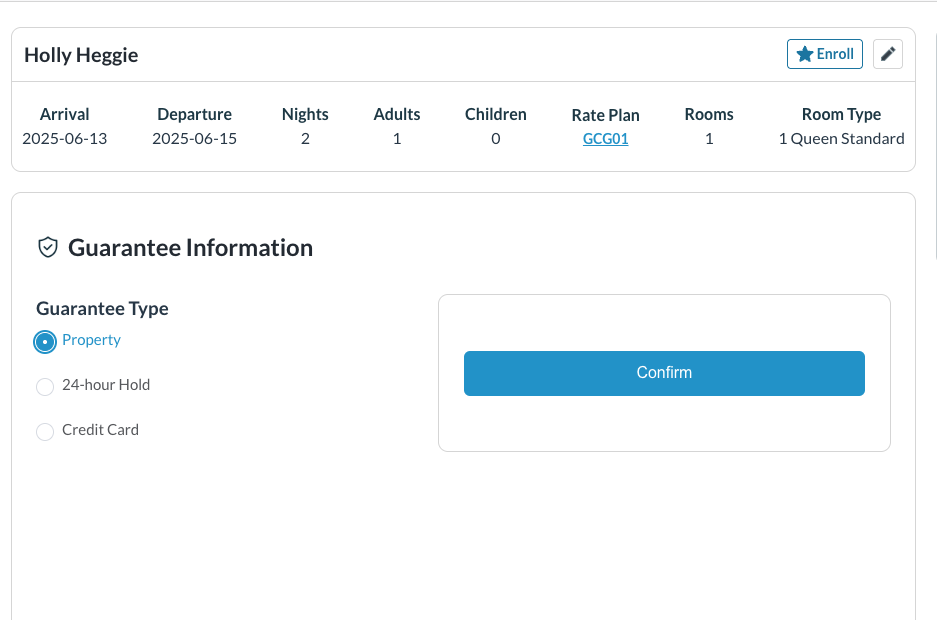Click the Arrival column header
Screen dimensions: 937x620
tap(64, 114)
